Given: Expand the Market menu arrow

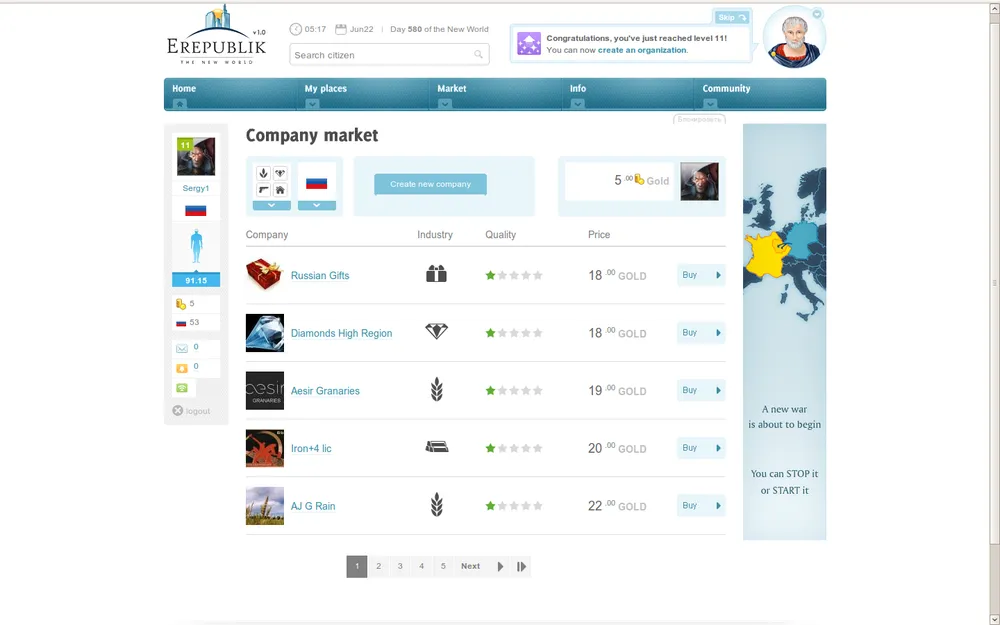Looking at the screenshot, I should click(445, 104).
